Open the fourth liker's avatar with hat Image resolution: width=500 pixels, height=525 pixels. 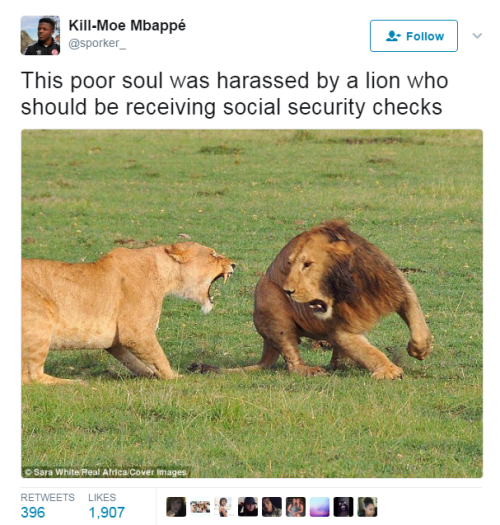pyautogui.click(x=248, y=507)
